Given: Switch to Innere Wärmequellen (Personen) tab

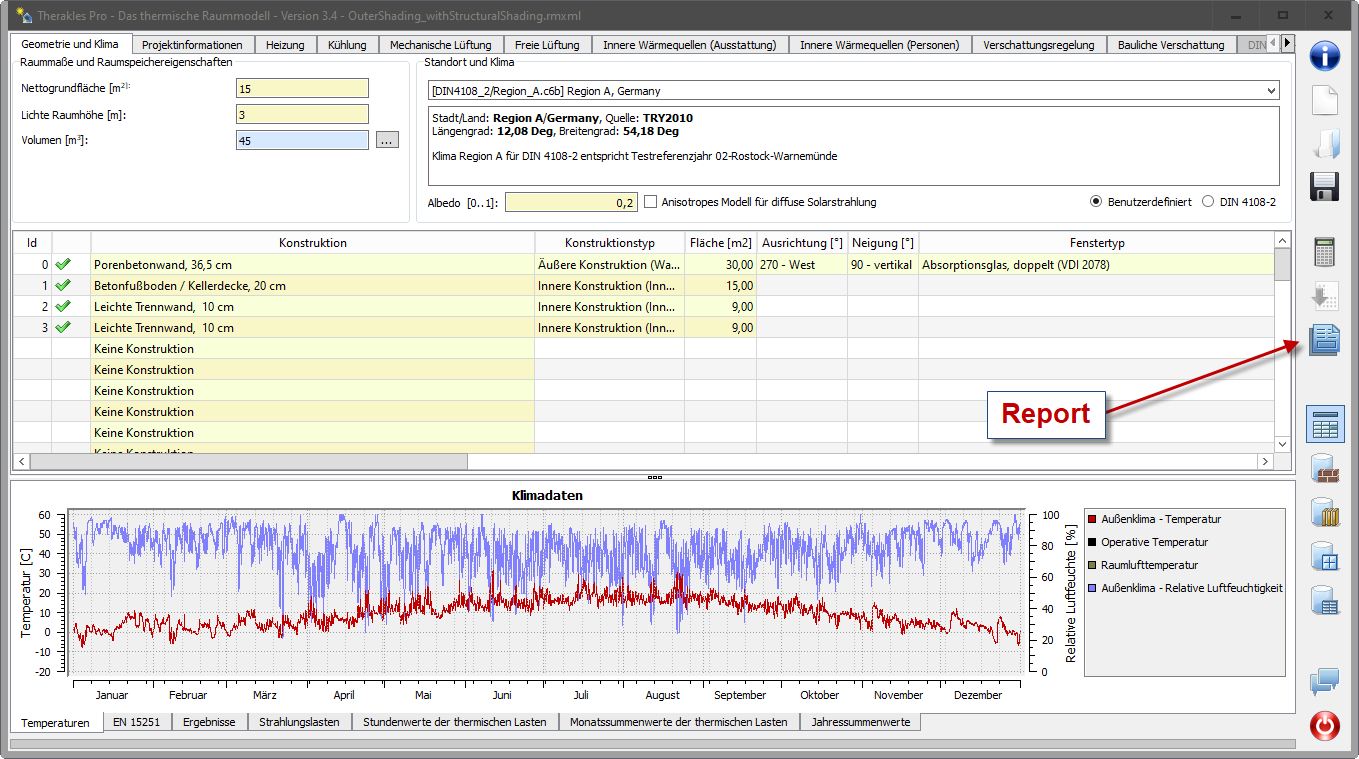Looking at the screenshot, I should click(x=880, y=45).
